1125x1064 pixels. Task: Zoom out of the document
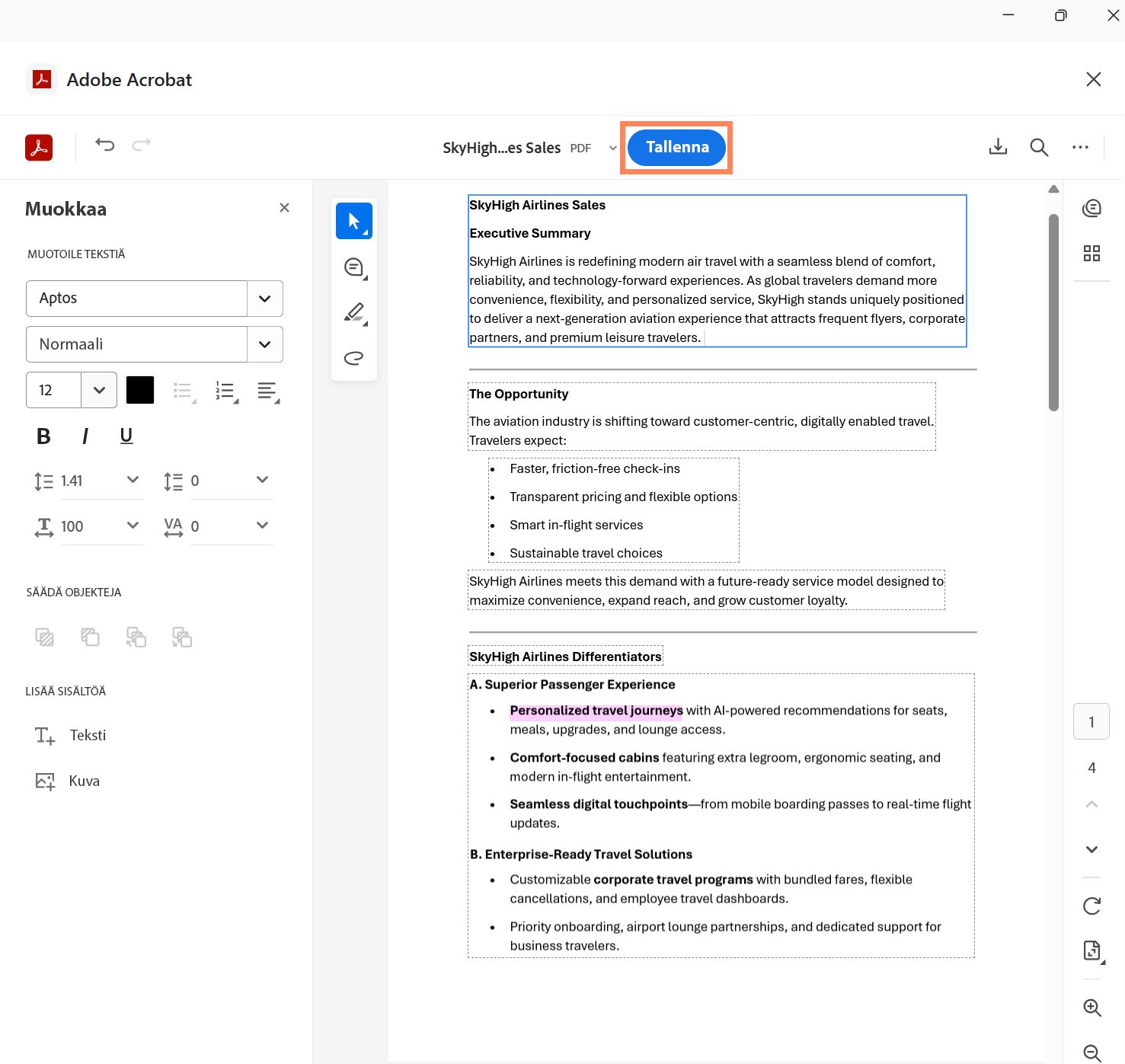1092,1053
